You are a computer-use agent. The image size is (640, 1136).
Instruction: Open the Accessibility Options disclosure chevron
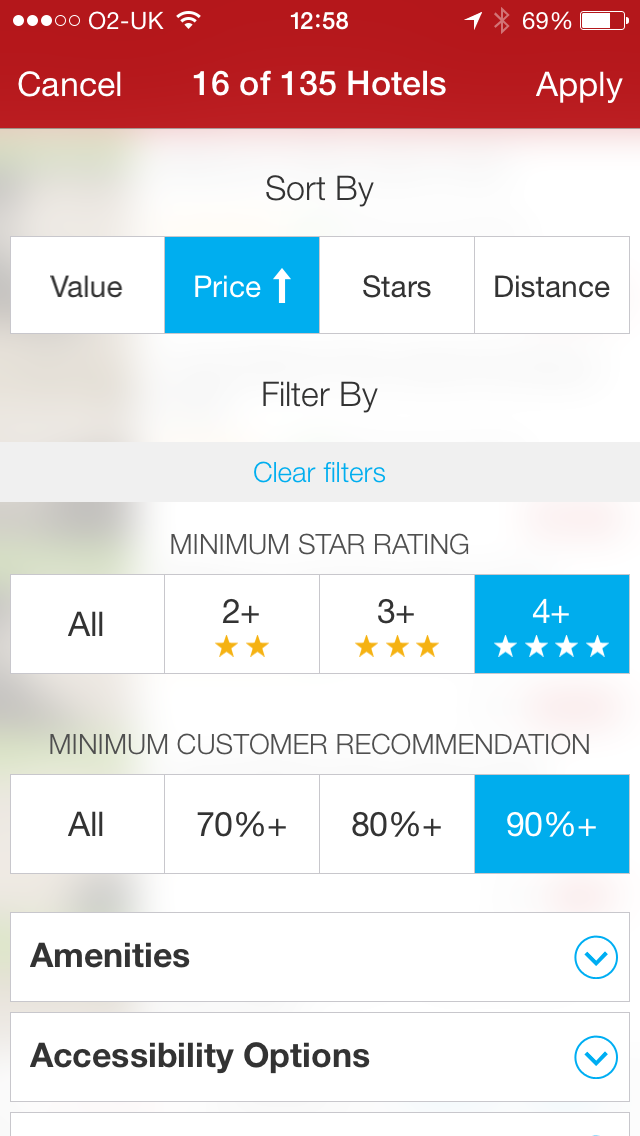[595, 1057]
